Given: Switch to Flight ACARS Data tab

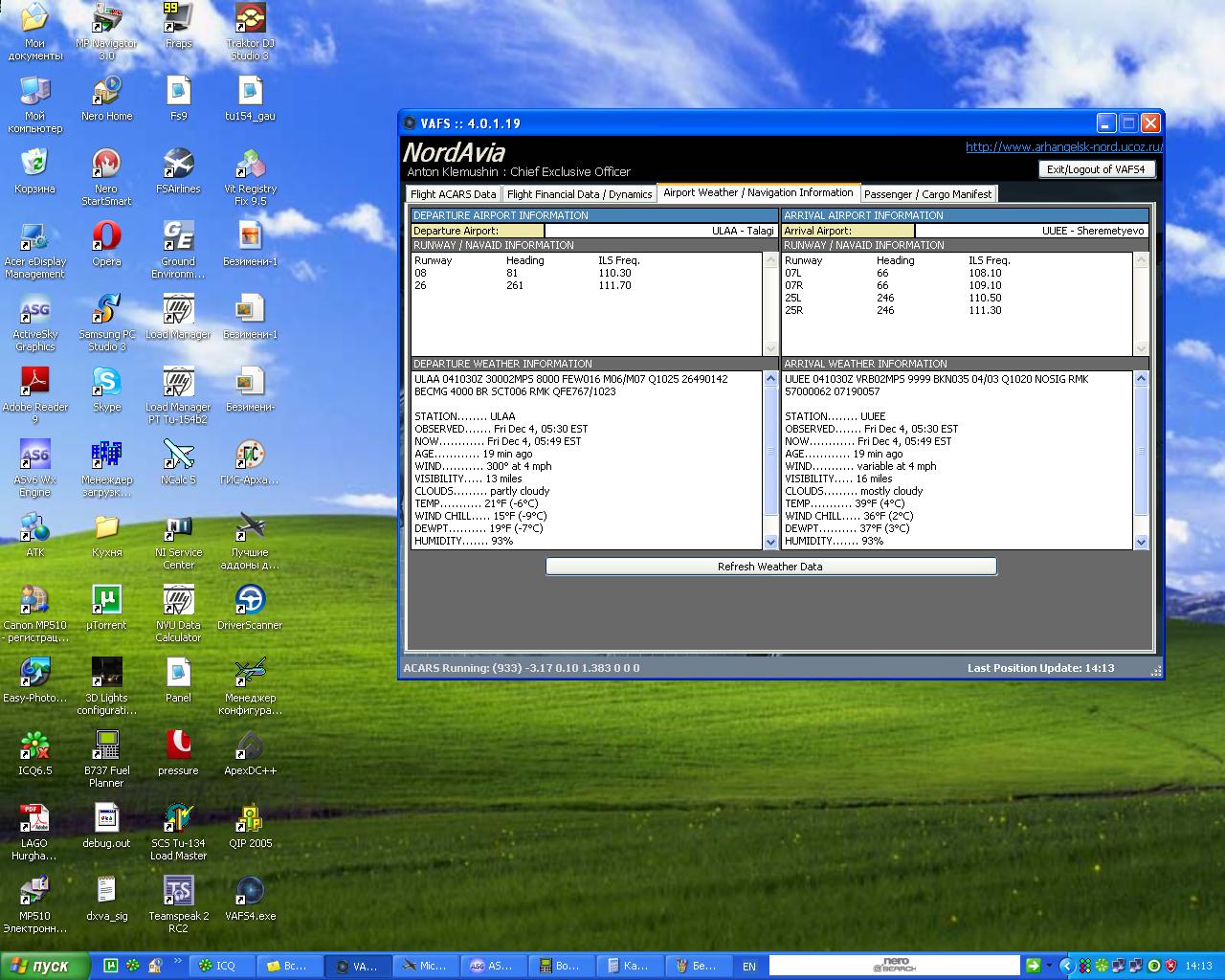Looking at the screenshot, I should [454, 194].
